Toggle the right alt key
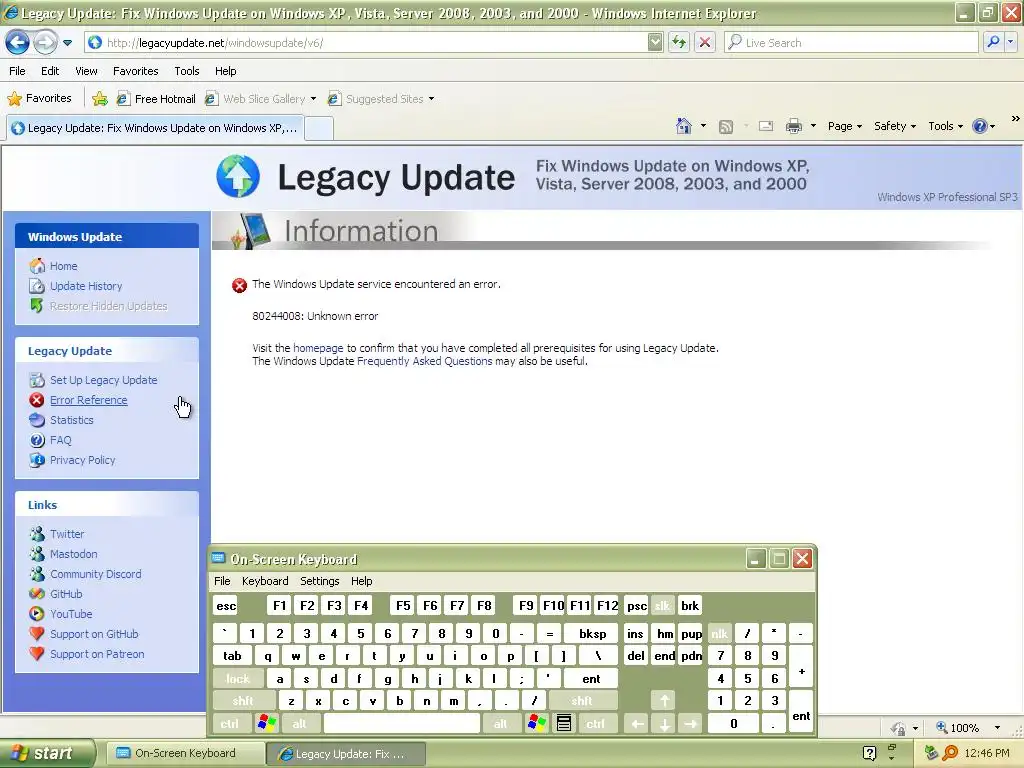 coord(500,724)
